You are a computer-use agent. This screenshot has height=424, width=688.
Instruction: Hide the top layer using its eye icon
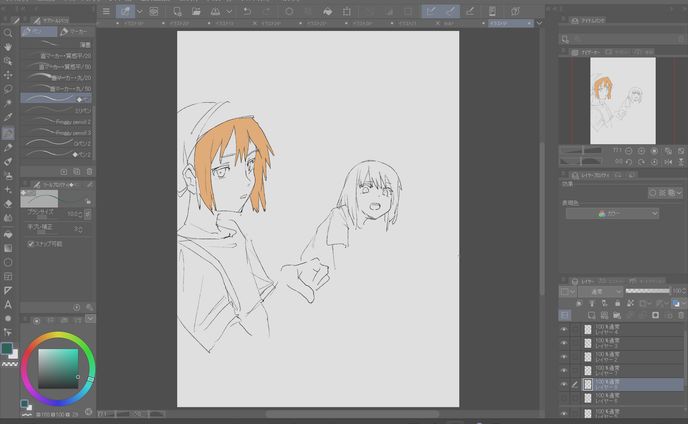564,329
